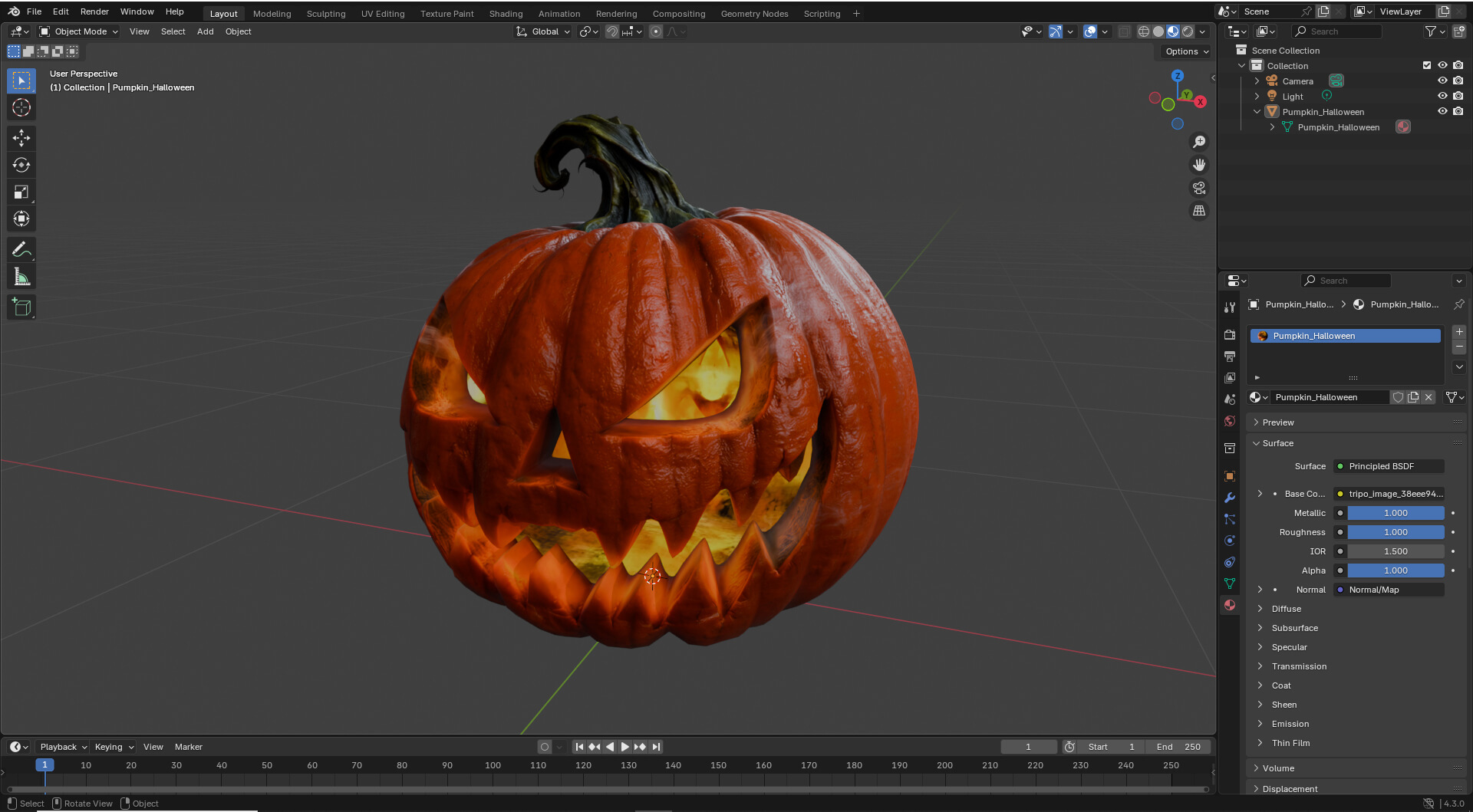Screen dimensions: 1473x812
Task: Adjust the Roughness value slider
Action: pos(1396,532)
